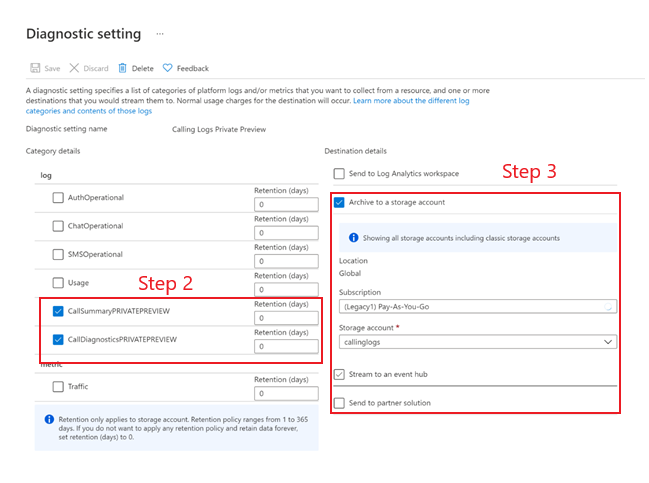Click the Delete trash can icon
The image size is (649, 483).
pos(123,68)
